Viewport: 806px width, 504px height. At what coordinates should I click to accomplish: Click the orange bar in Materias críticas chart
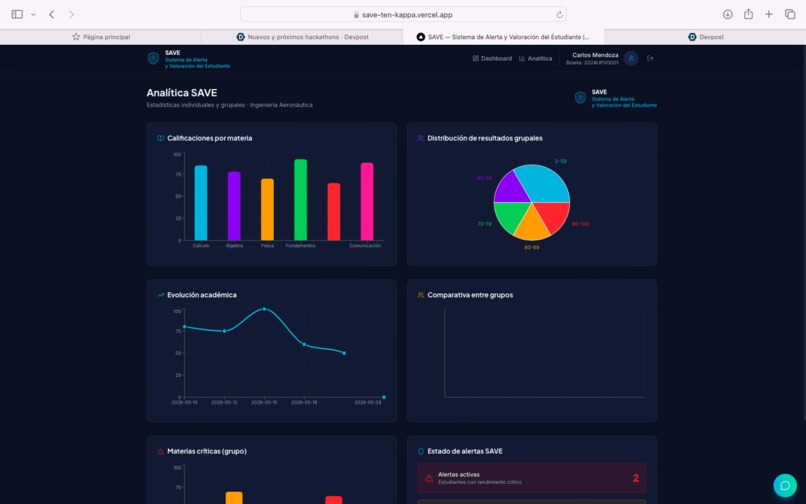234,498
